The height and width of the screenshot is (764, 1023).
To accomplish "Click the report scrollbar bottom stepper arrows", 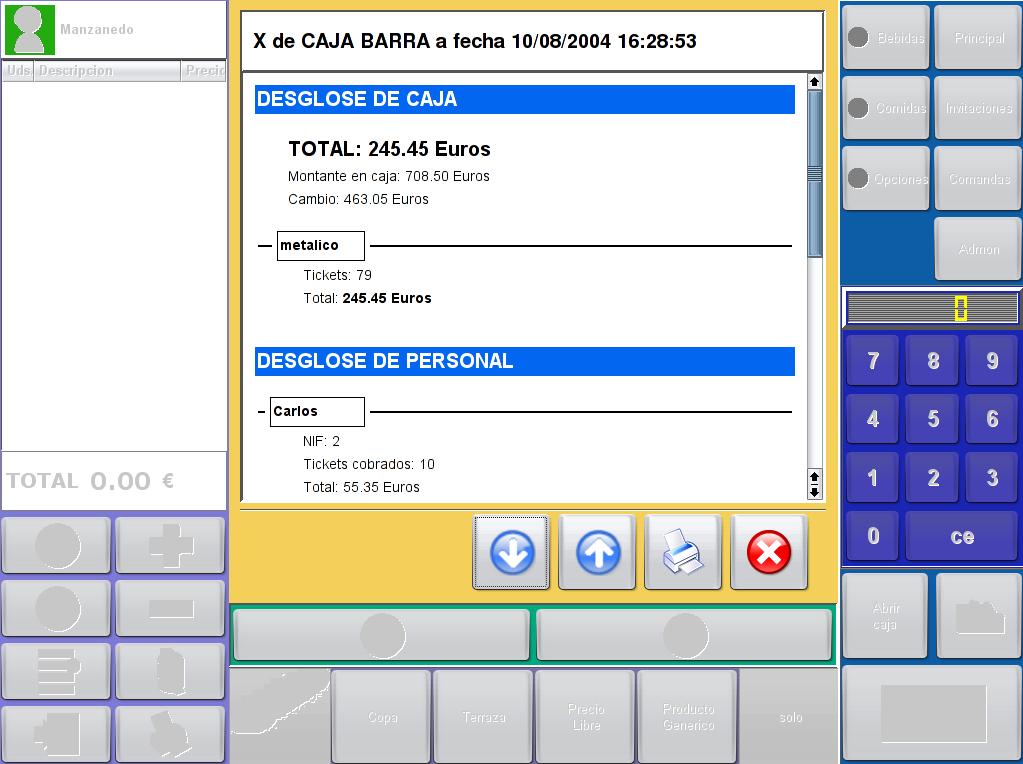I will point(814,484).
